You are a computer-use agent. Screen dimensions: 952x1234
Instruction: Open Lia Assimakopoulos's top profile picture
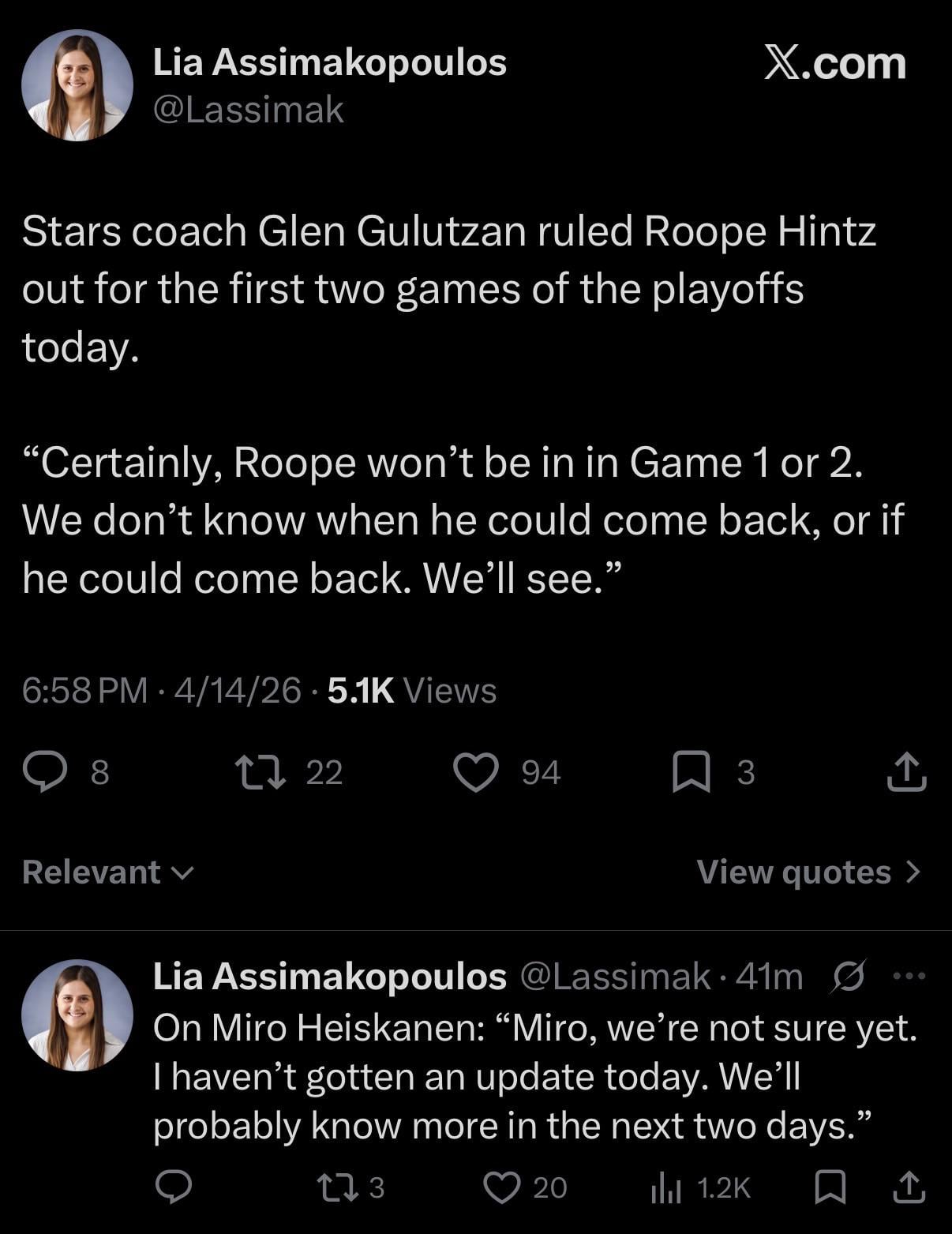[77, 85]
